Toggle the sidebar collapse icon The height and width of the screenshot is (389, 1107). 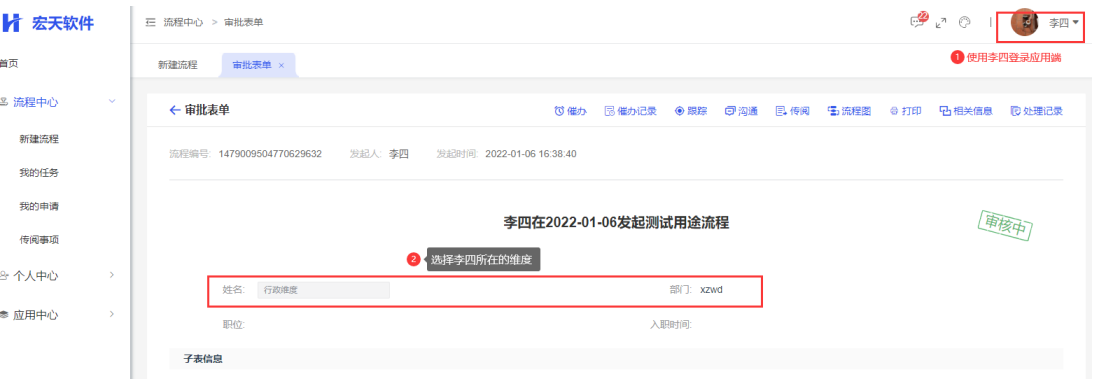(x=150, y=23)
